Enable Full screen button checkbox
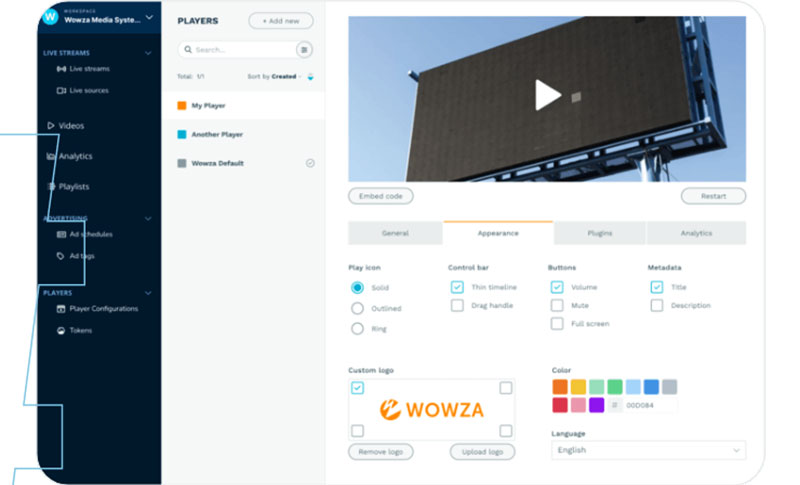This screenshot has width=800, height=485. (x=557, y=324)
